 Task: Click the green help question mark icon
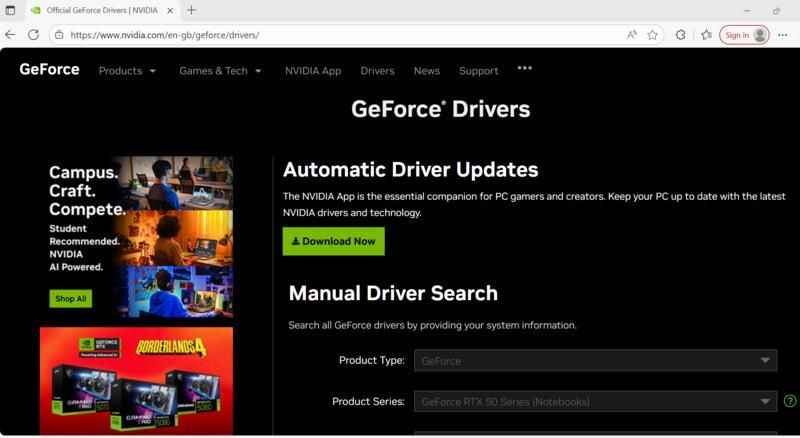(x=790, y=401)
